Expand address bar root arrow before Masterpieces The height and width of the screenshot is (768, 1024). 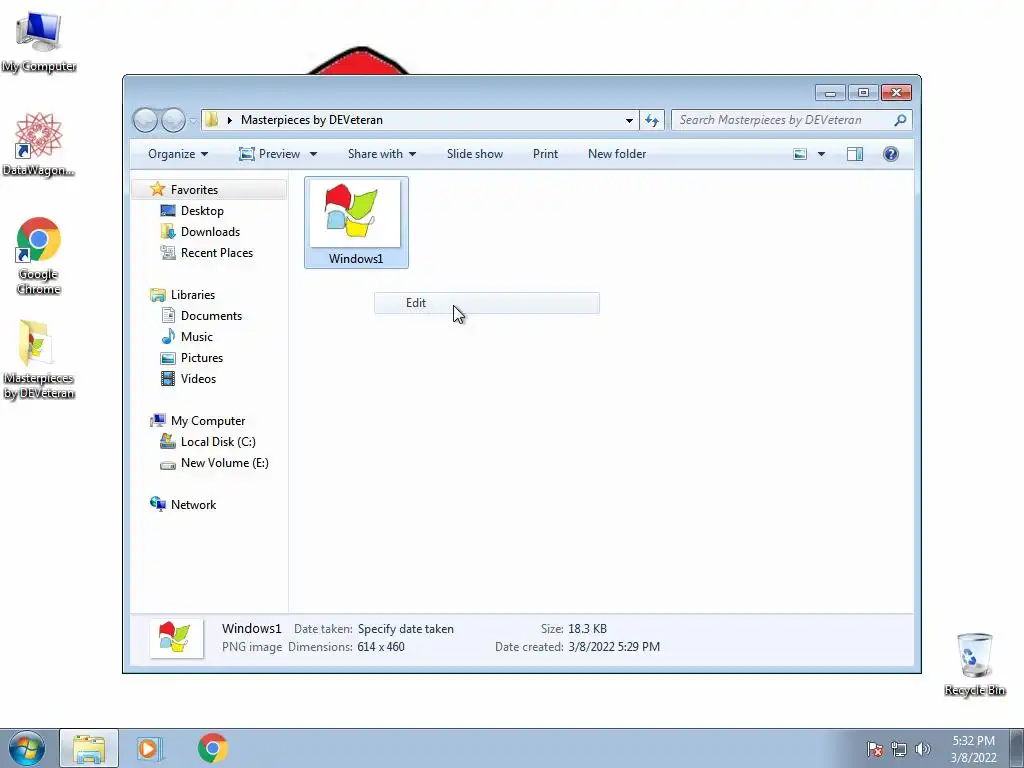point(230,120)
